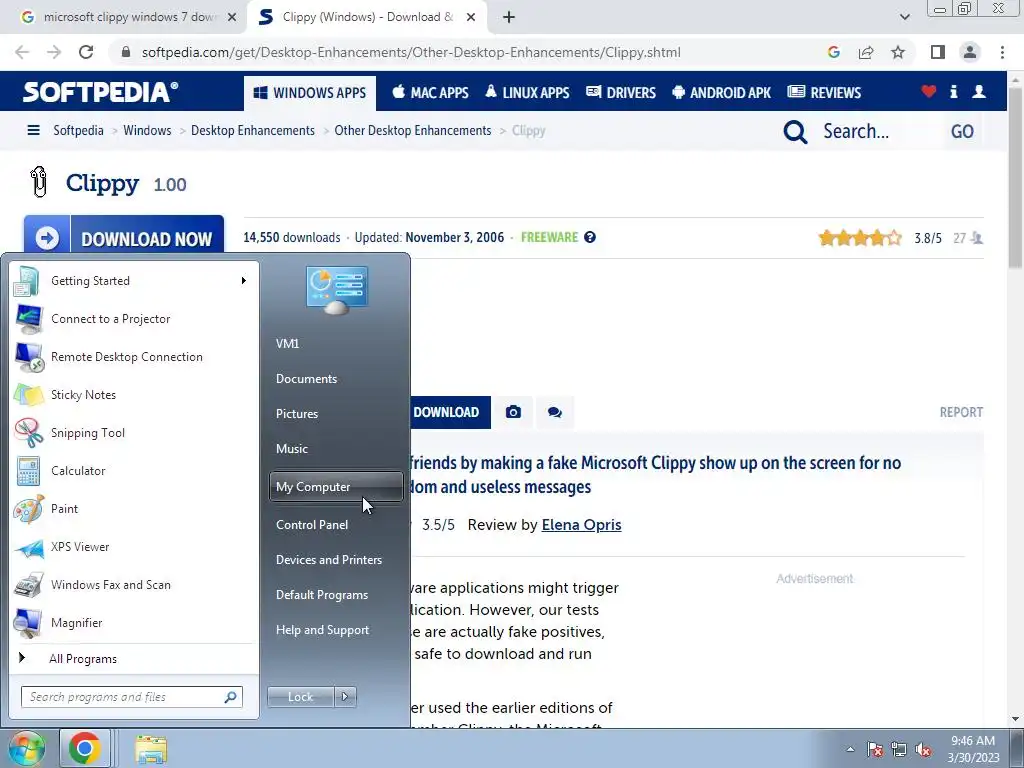This screenshot has width=1024, height=768.
Task: Toggle Chrome side panel
Action: click(938, 52)
